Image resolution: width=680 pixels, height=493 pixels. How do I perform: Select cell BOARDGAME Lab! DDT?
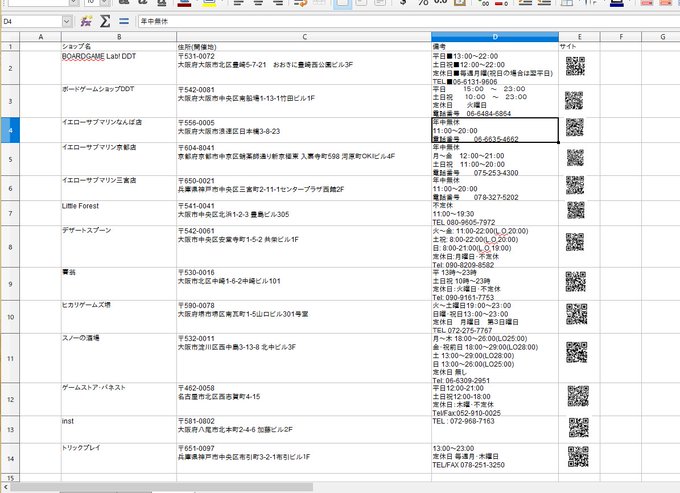coord(119,68)
